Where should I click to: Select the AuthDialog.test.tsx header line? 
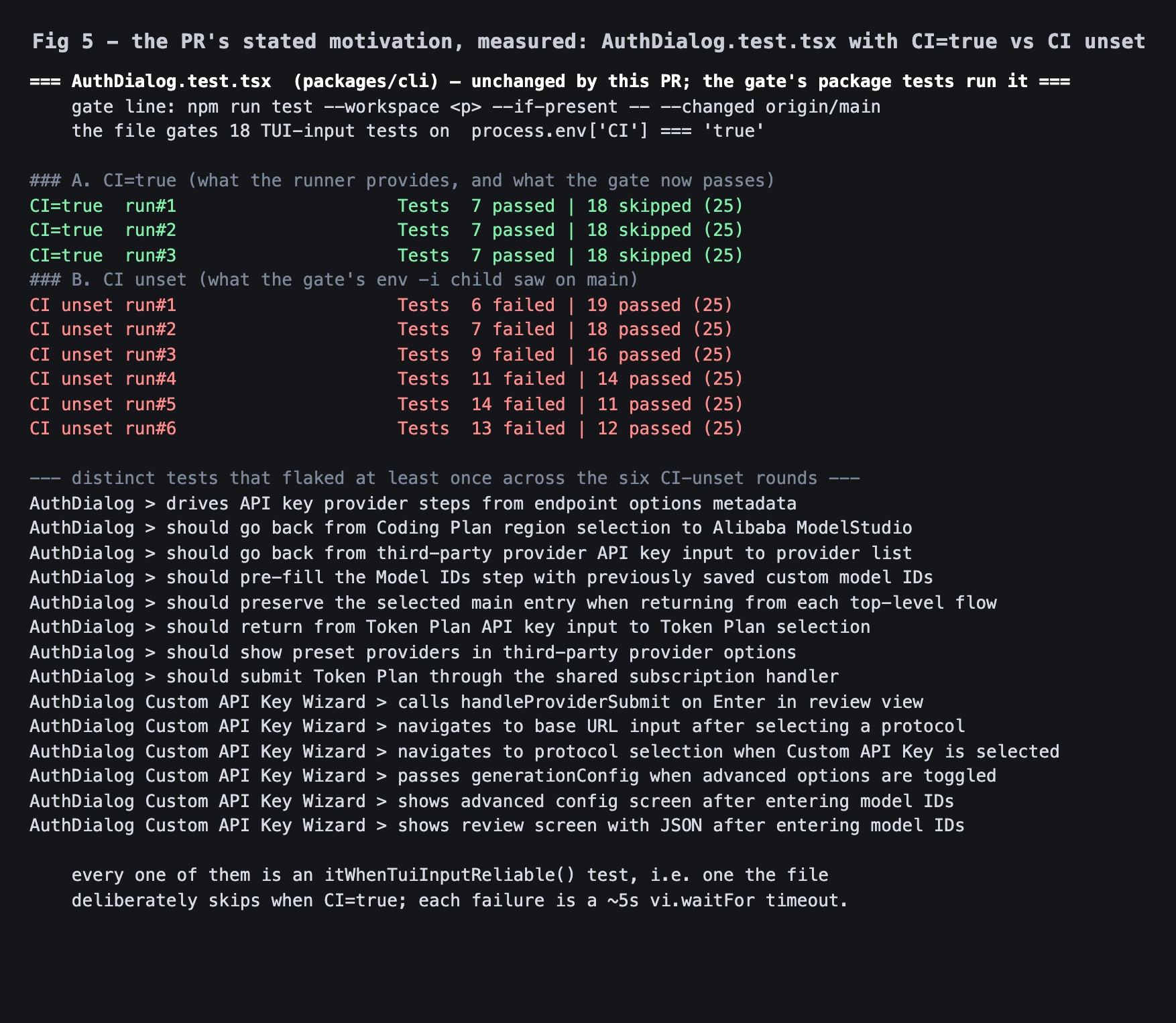[x=550, y=82]
